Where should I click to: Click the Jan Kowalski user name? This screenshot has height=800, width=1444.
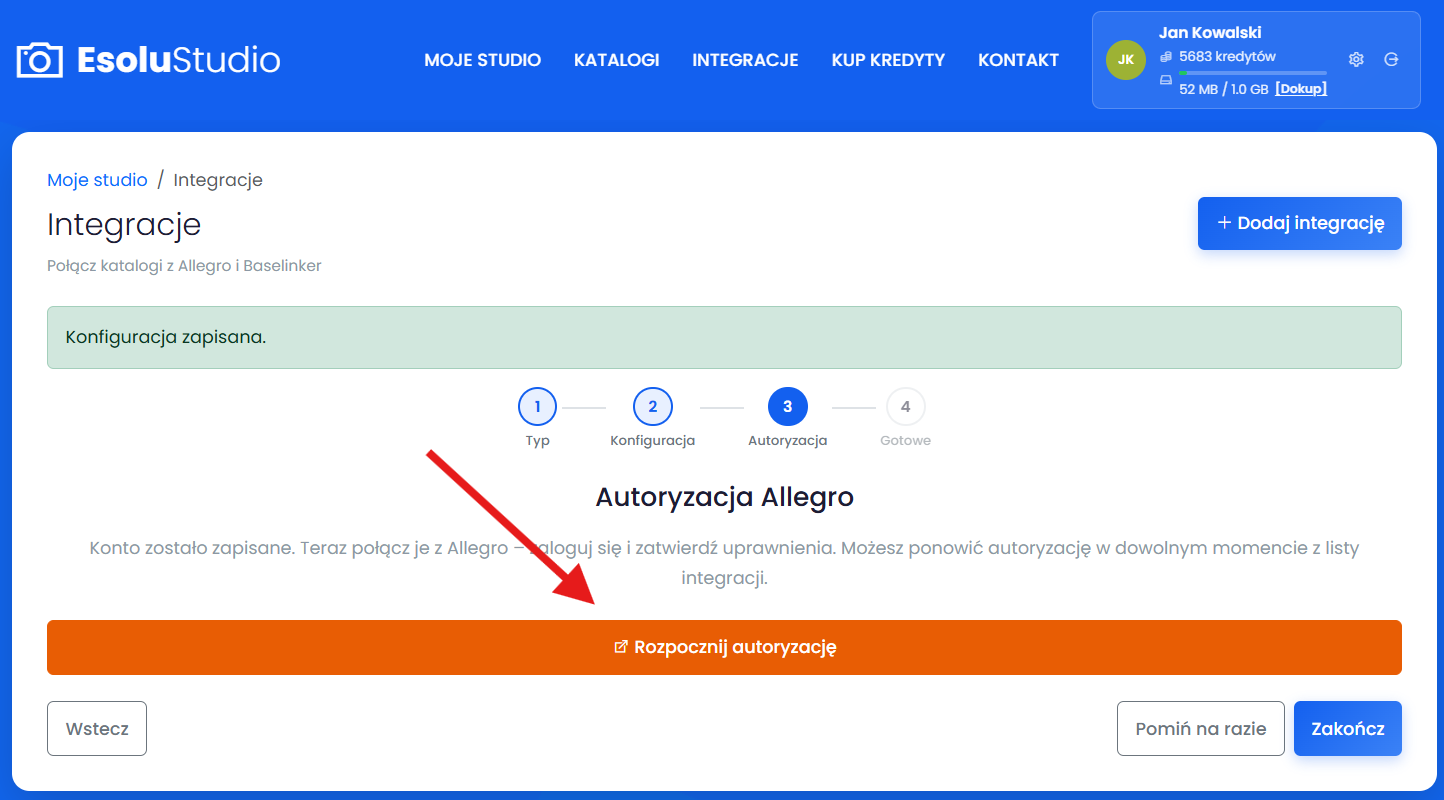[x=1210, y=33]
